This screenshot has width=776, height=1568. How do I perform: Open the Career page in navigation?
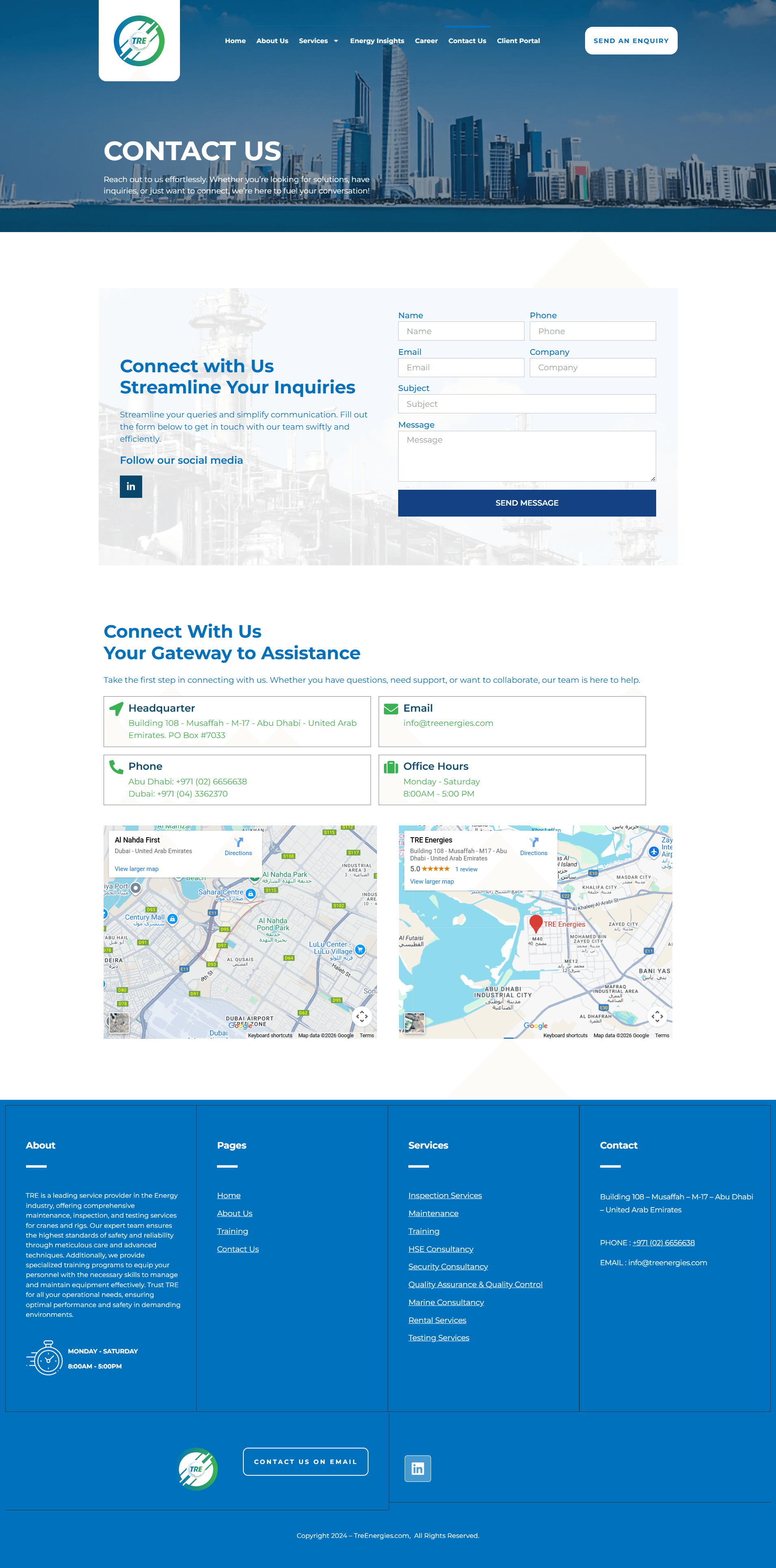[426, 41]
